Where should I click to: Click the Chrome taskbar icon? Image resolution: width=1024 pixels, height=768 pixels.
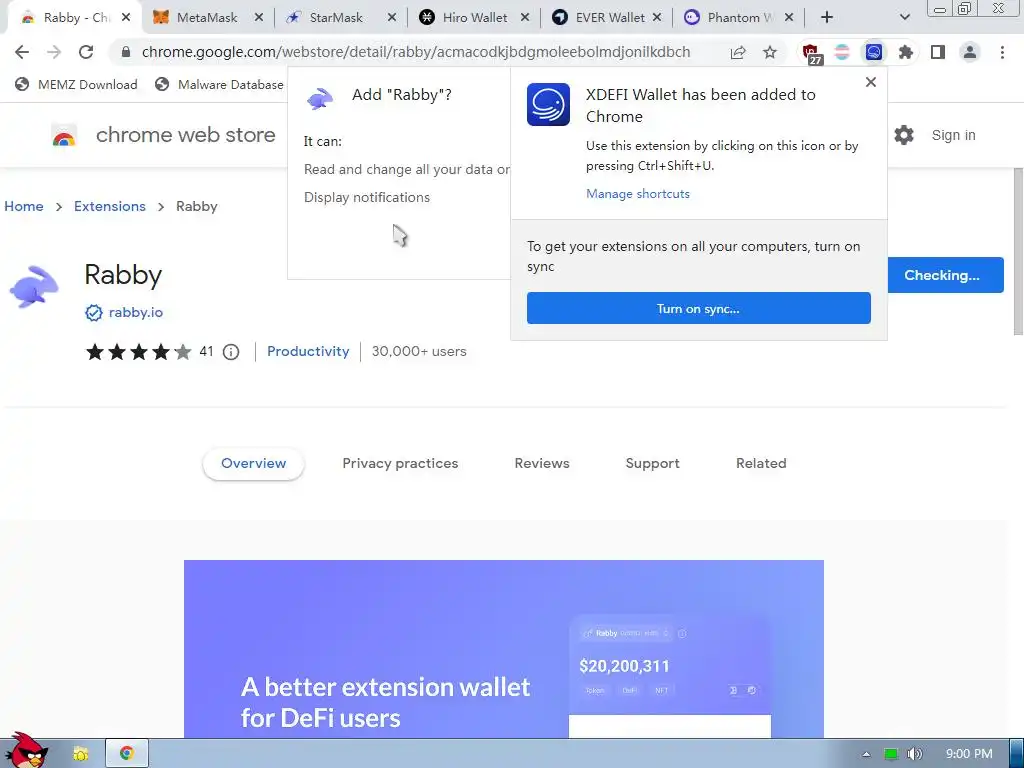coord(127,754)
